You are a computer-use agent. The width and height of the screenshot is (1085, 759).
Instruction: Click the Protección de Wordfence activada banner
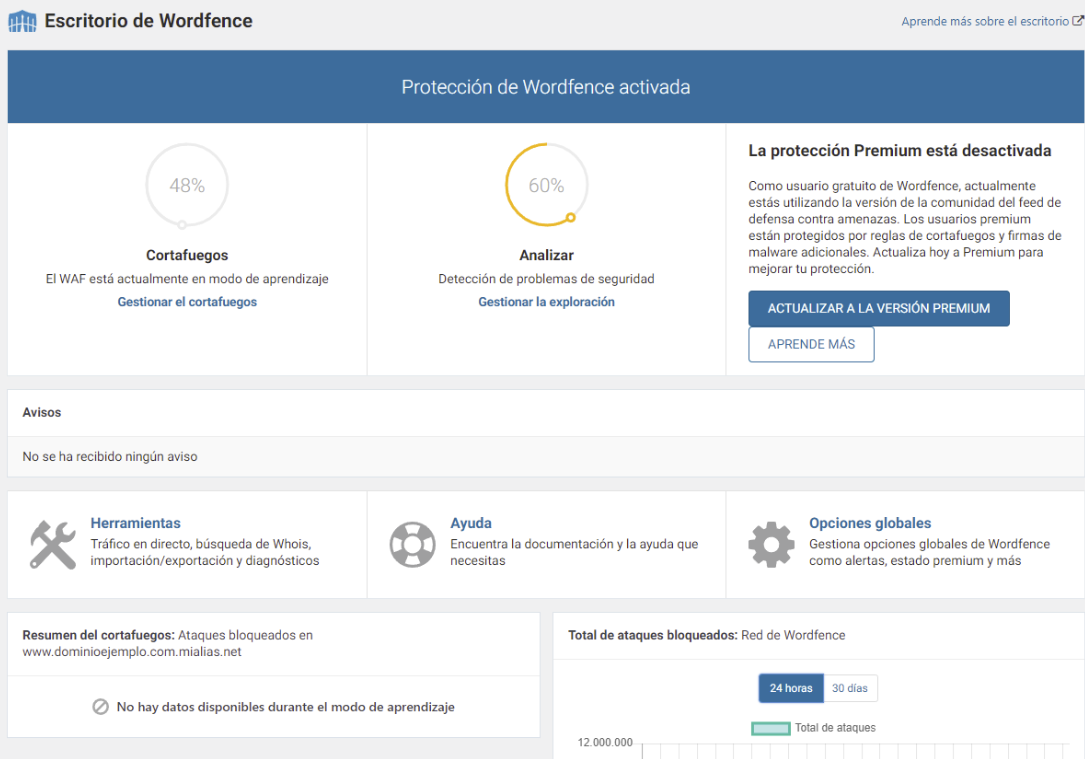(x=545, y=86)
